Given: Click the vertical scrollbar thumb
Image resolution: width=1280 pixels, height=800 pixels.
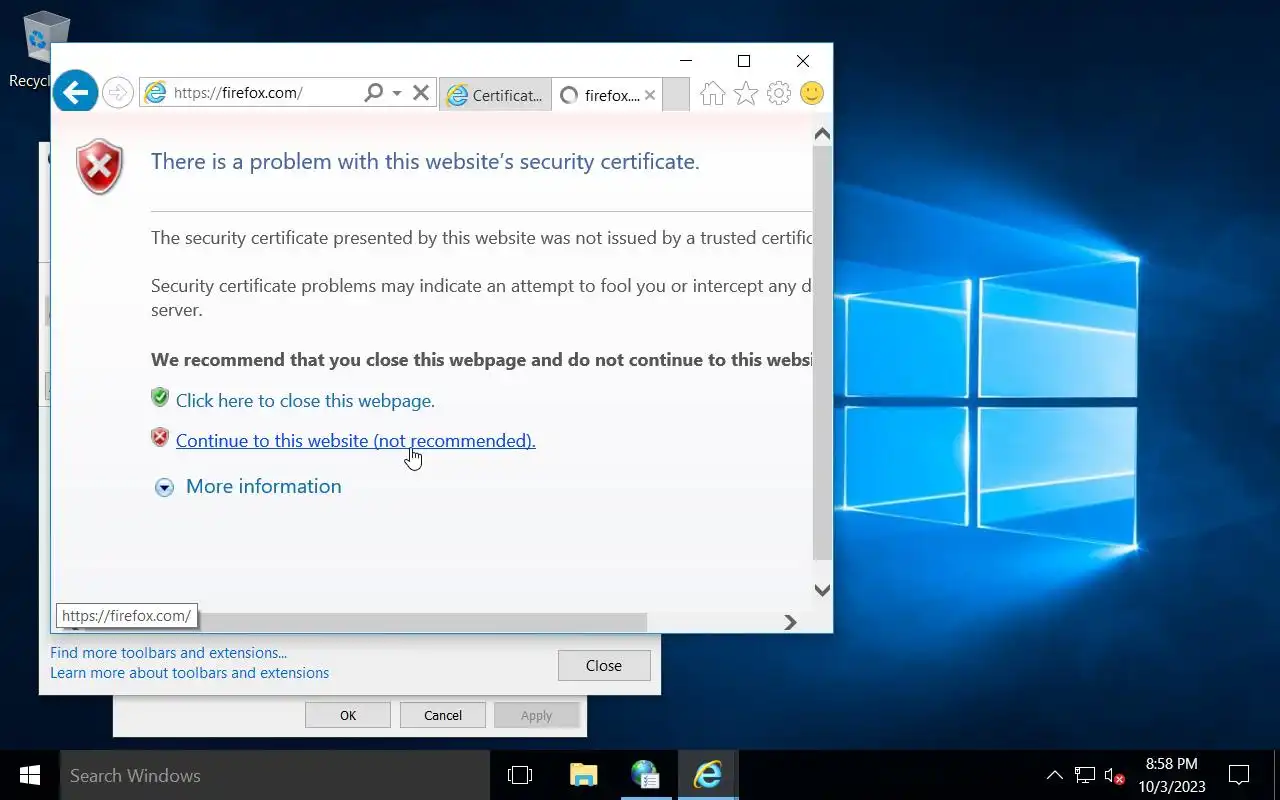Looking at the screenshot, I should pyautogui.click(x=822, y=353).
